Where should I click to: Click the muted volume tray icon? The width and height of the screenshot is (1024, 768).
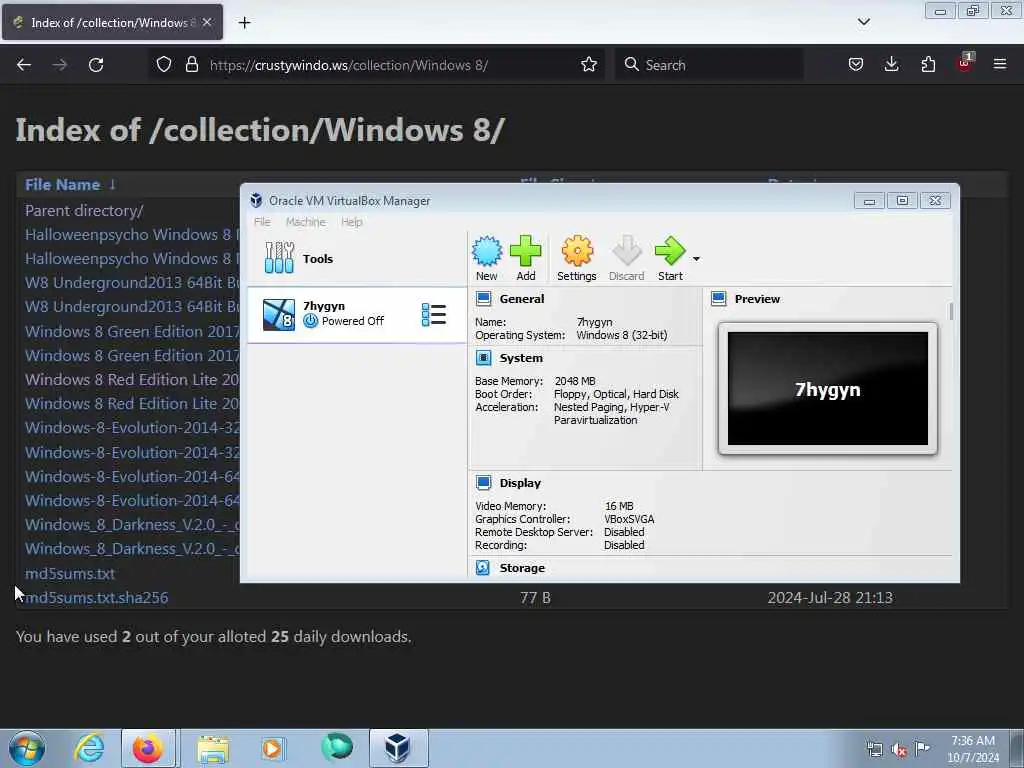(x=899, y=750)
